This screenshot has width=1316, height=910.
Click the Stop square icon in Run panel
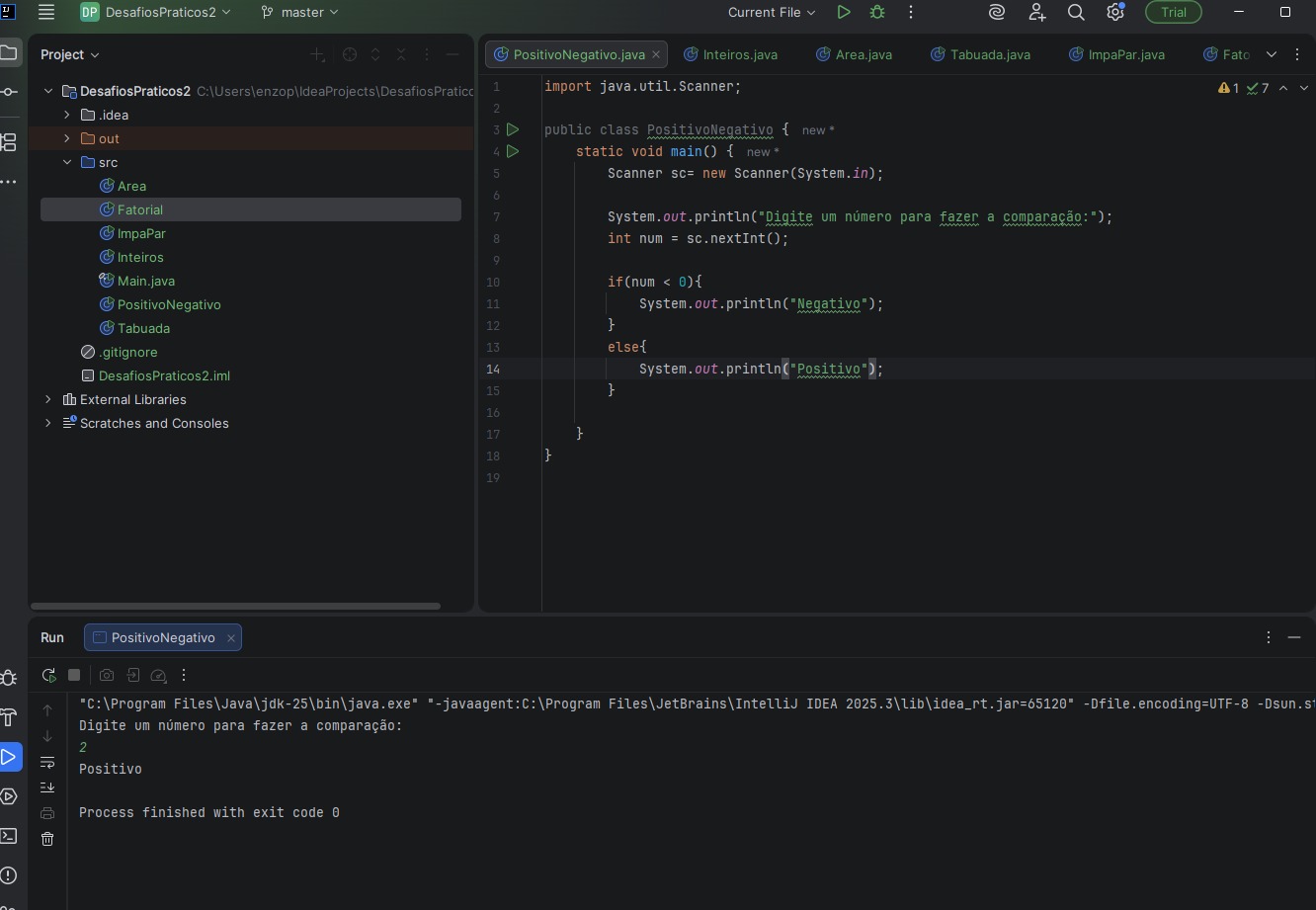pyautogui.click(x=74, y=675)
